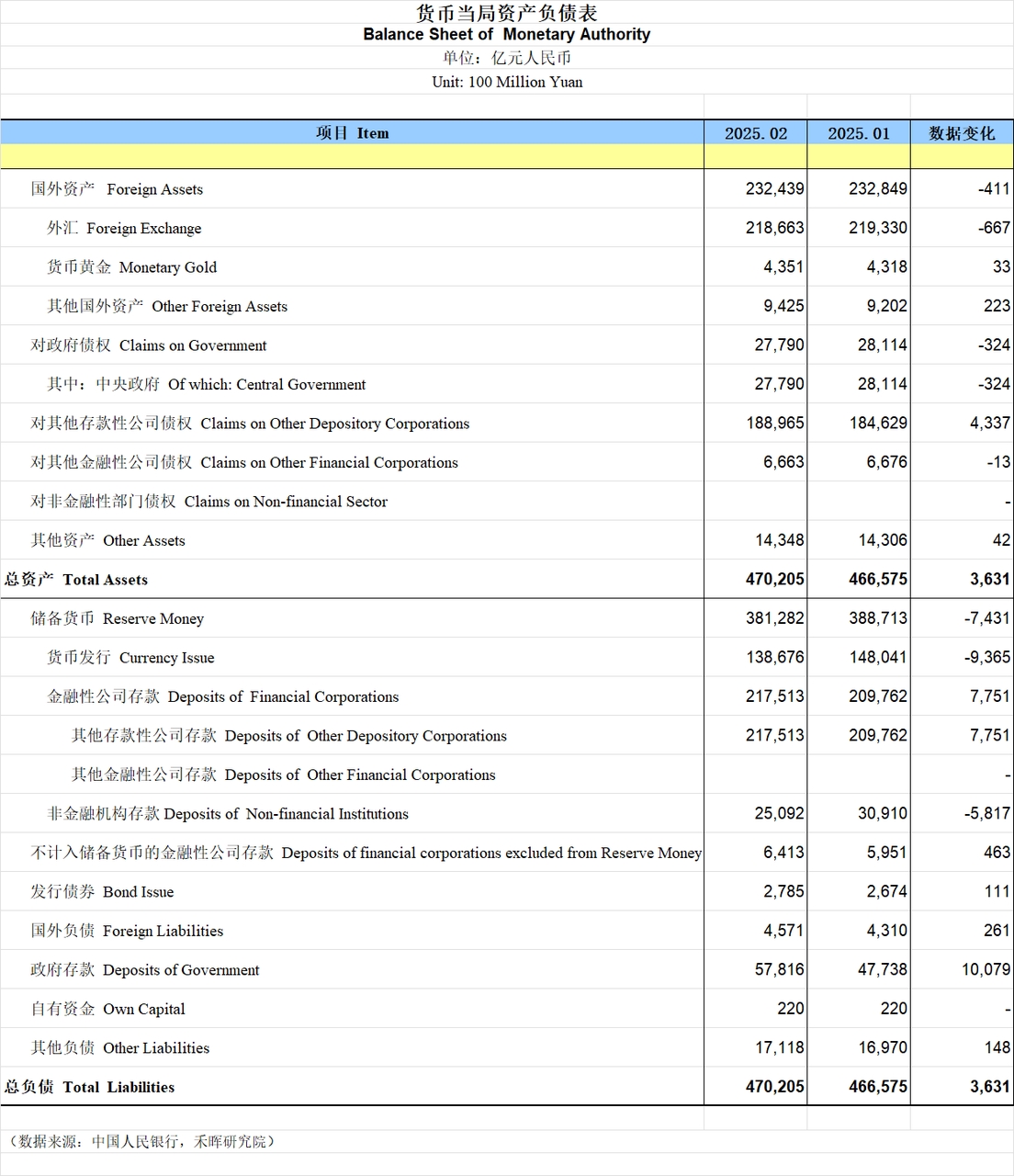Select the 2025.02 column header

coord(755,133)
